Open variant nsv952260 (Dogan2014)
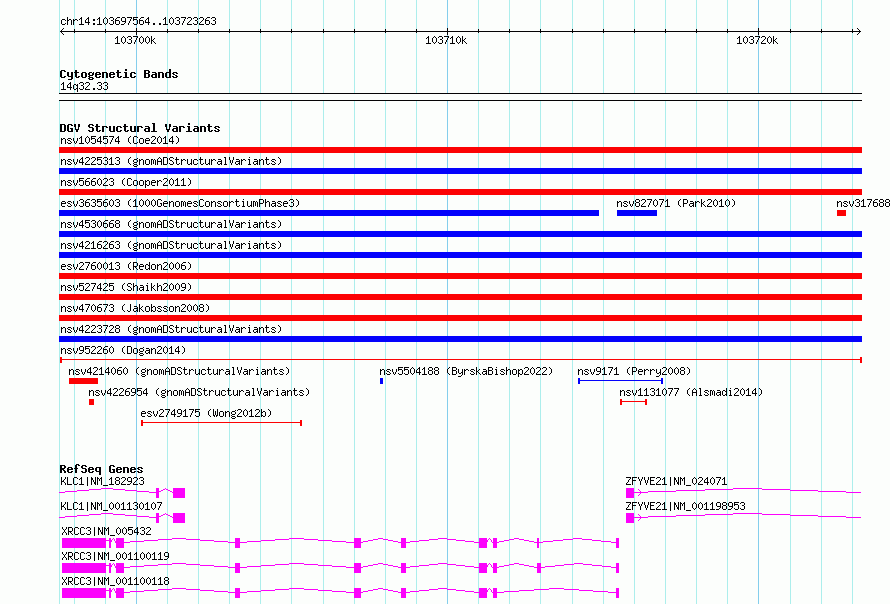890x604 pixels. pos(123,350)
